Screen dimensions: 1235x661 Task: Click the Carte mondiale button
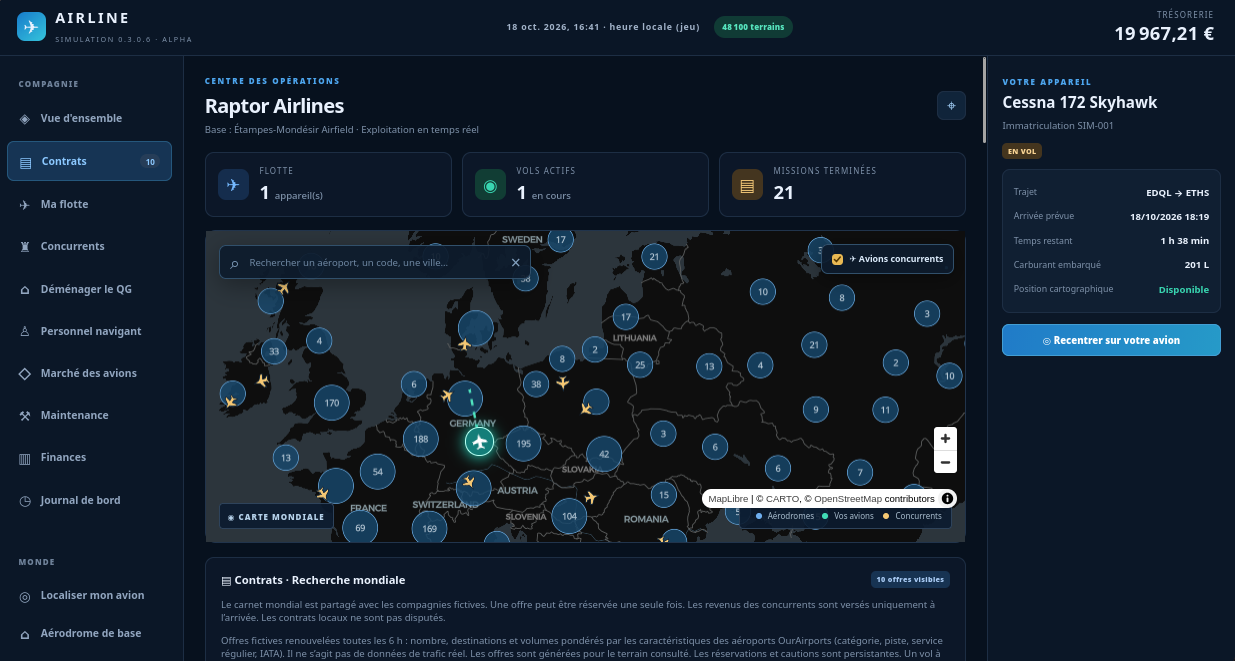coord(276,517)
